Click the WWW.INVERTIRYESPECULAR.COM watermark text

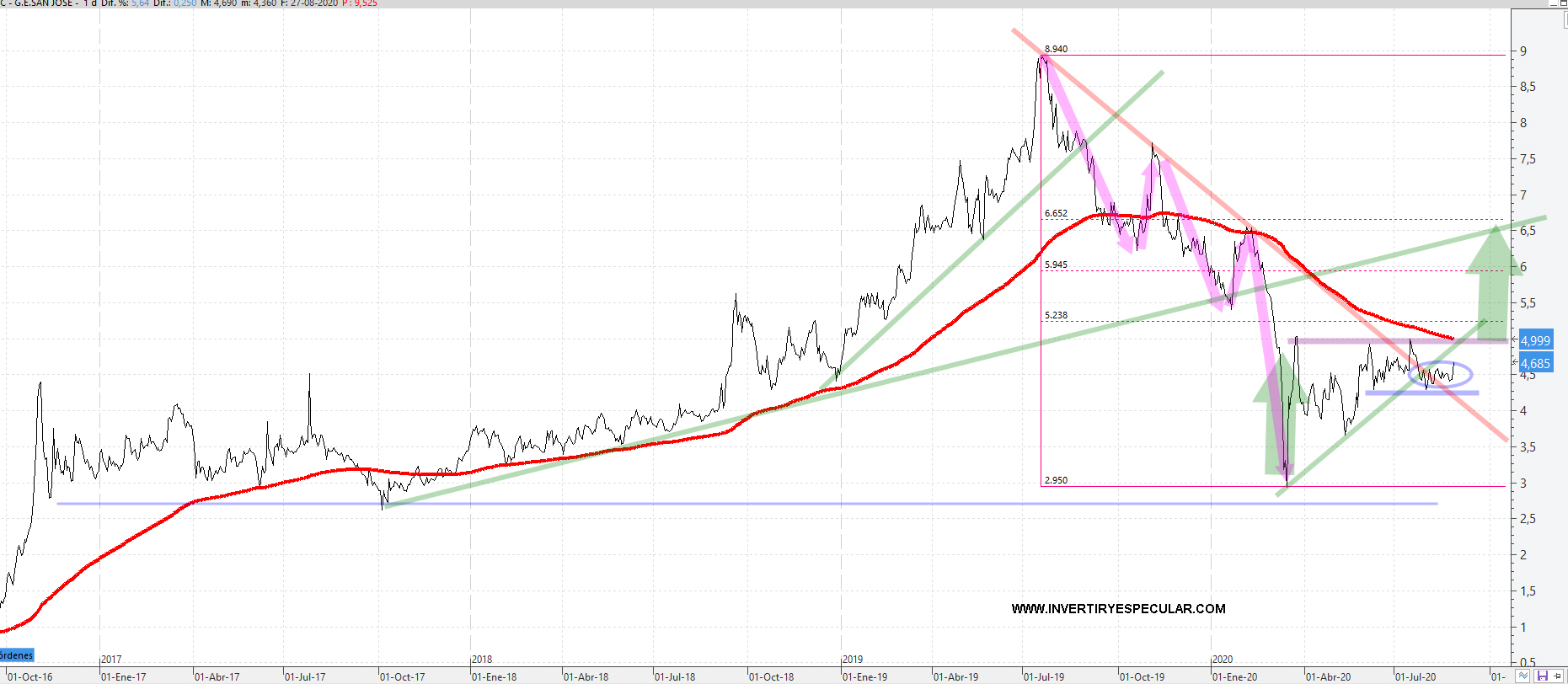click(1118, 609)
